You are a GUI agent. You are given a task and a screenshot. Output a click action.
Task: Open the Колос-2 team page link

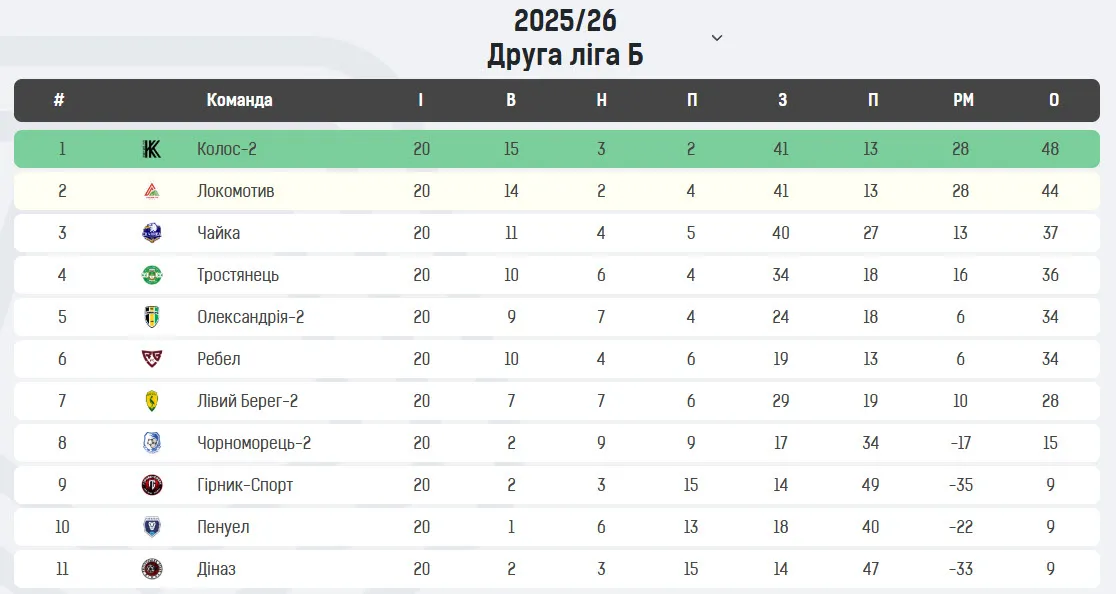[227, 149]
